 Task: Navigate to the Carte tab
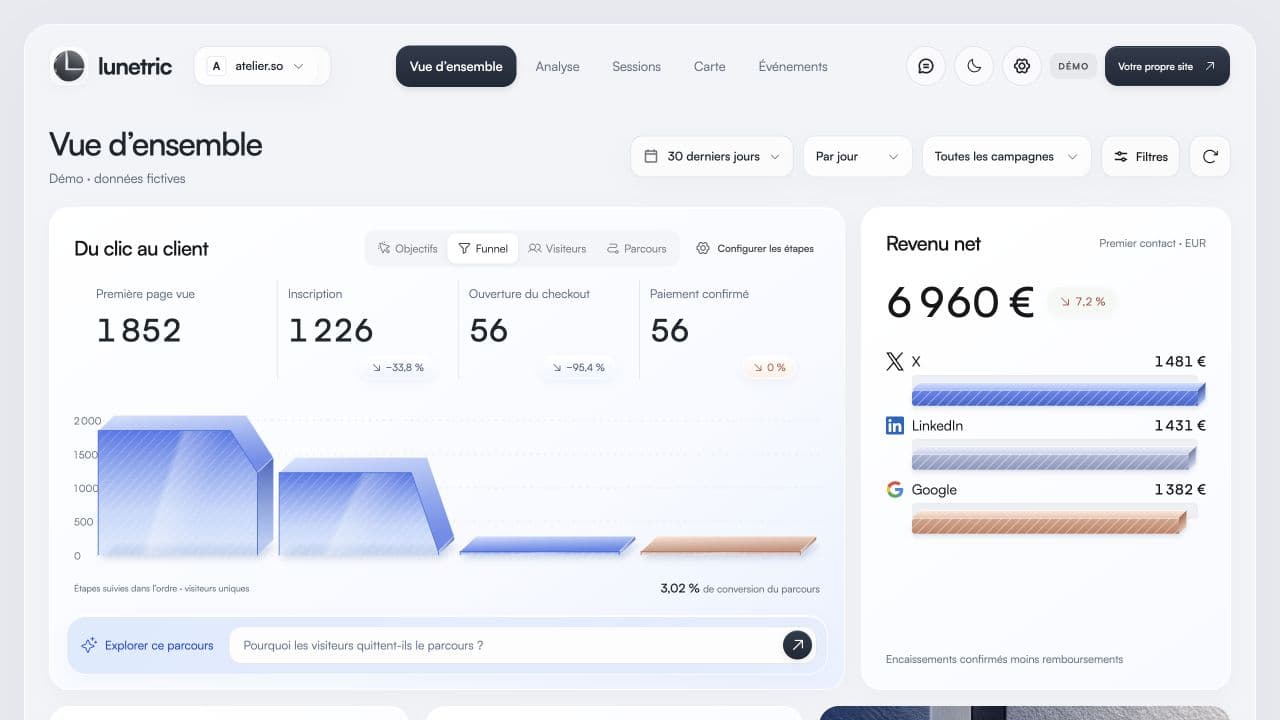710,67
